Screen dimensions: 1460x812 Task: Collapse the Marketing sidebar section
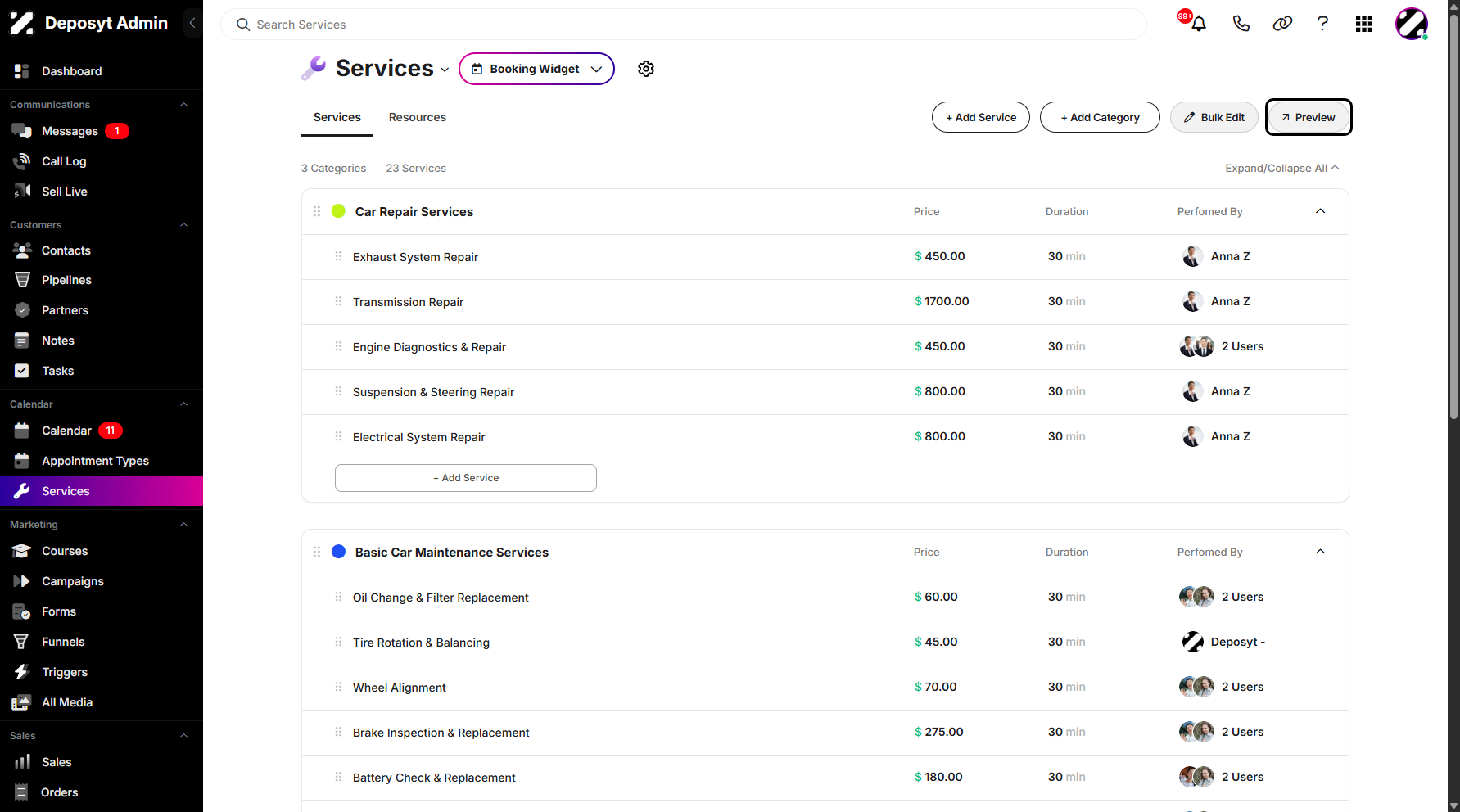point(183,525)
